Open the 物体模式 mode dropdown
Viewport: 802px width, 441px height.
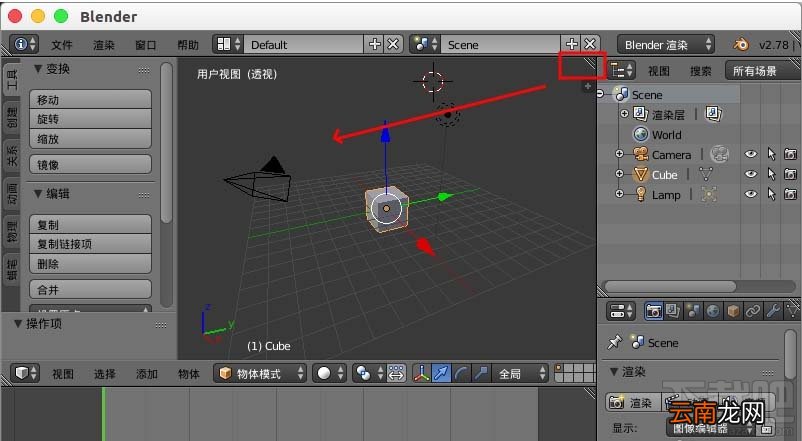point(260,373)
